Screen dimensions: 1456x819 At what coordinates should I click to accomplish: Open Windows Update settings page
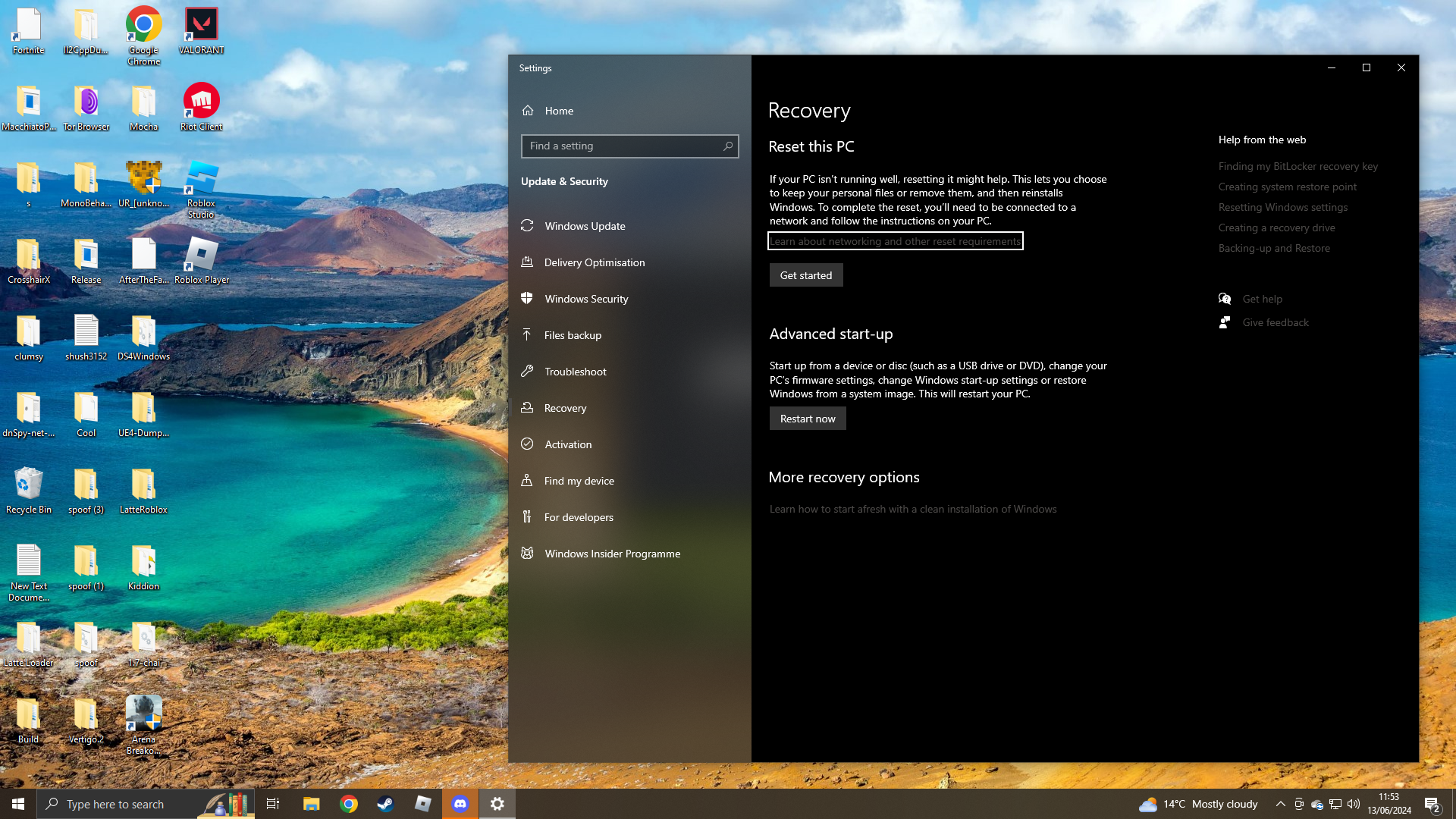(585, 226)
